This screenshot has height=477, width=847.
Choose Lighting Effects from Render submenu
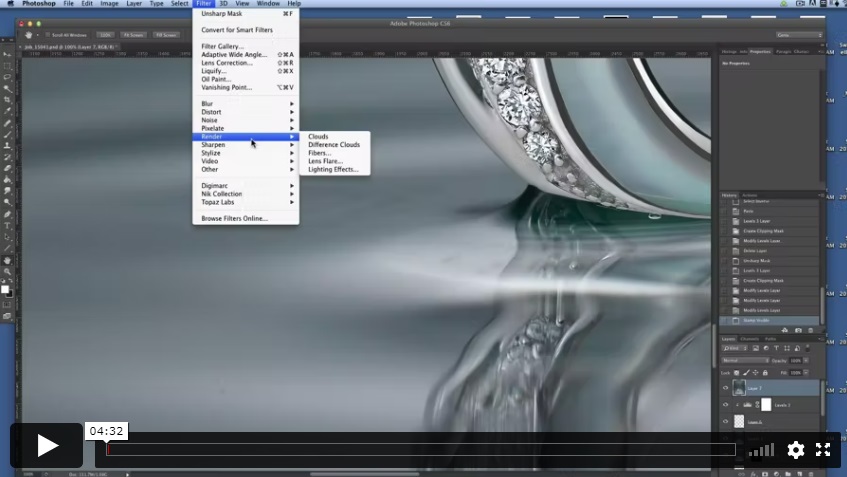click(335, 170)
